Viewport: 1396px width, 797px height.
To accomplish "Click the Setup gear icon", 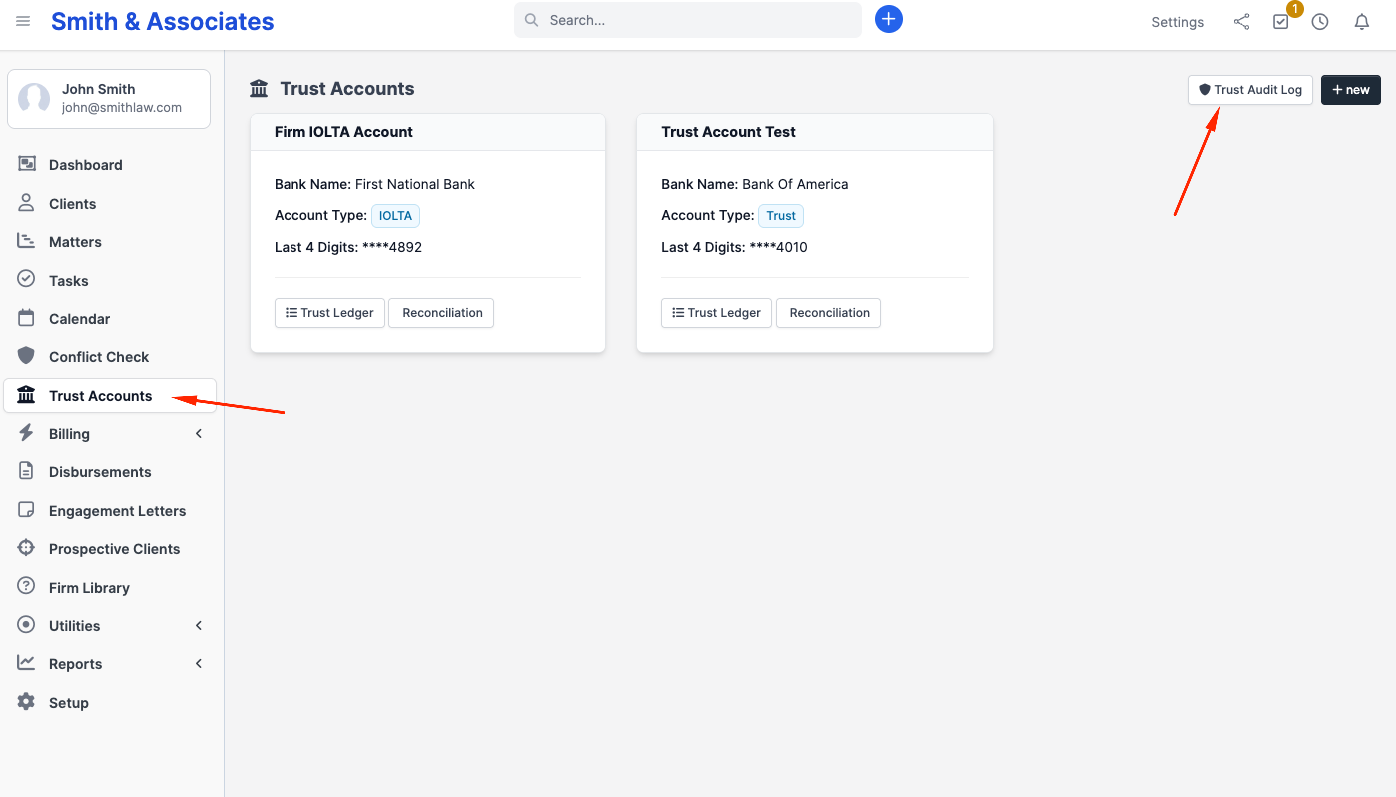I will pos(27,702).
